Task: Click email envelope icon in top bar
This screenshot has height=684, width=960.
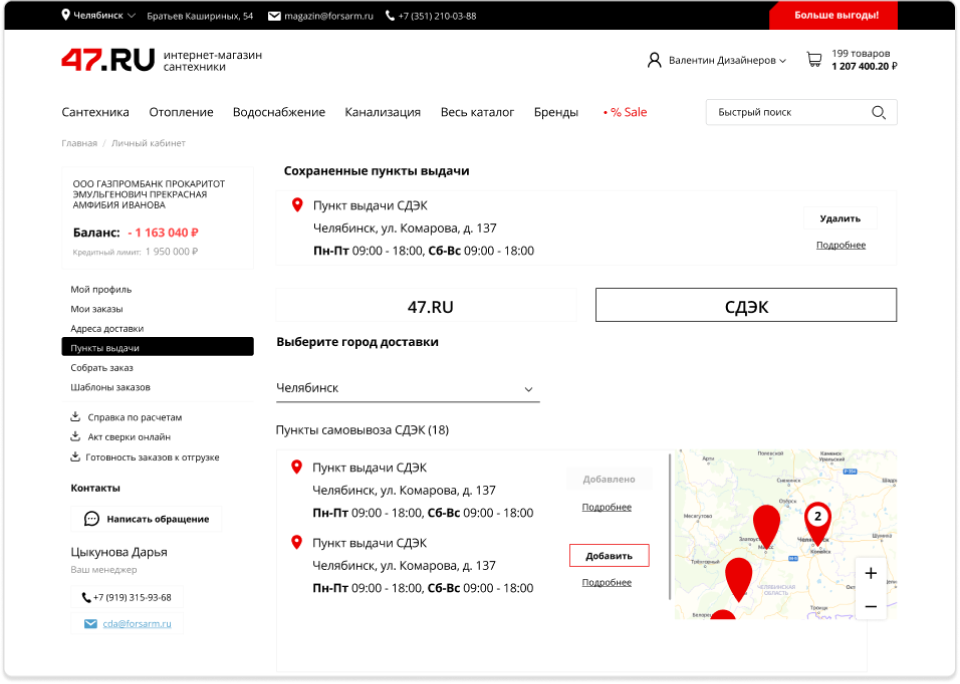Action: [275, 16]
